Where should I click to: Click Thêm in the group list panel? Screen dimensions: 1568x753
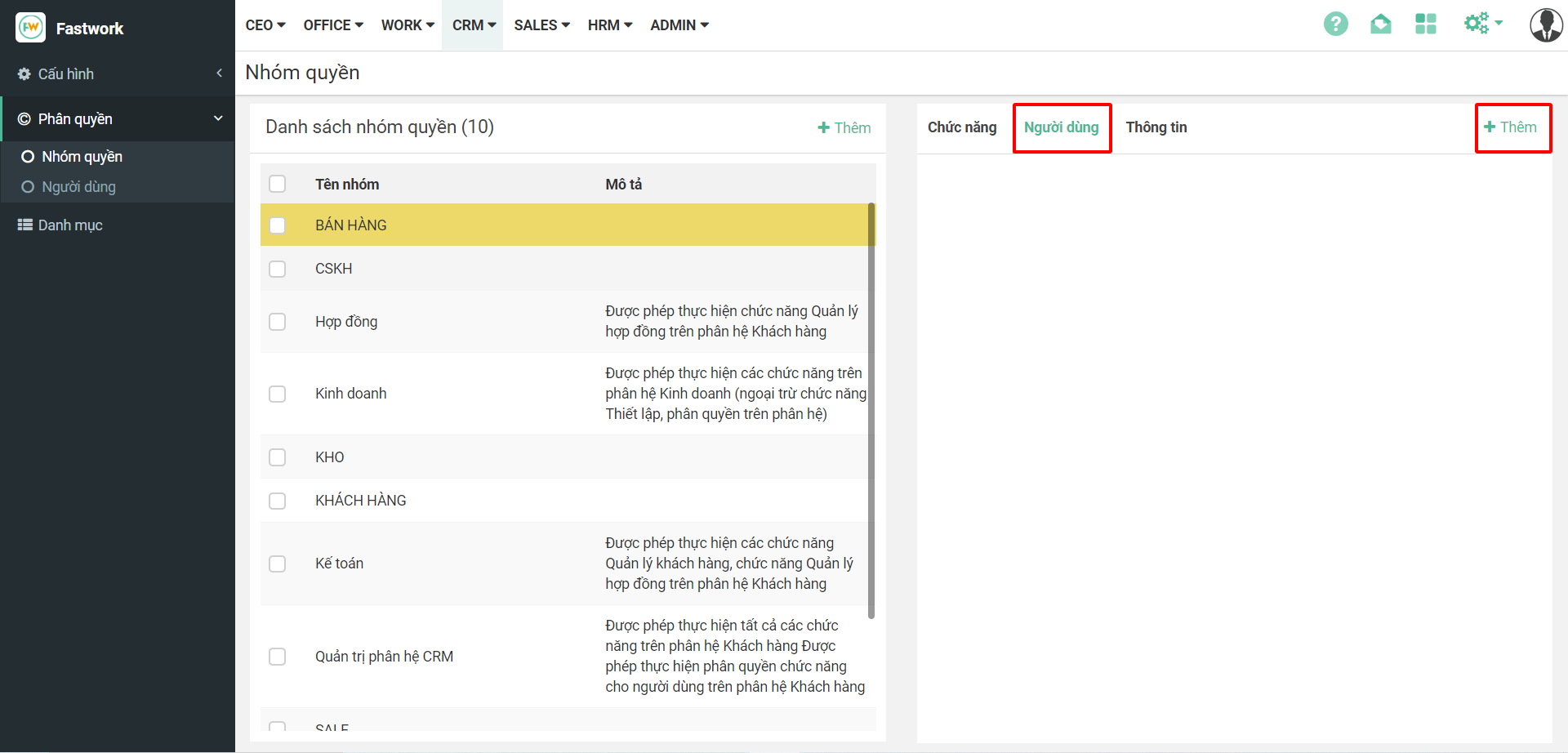(x=844, y=128)
